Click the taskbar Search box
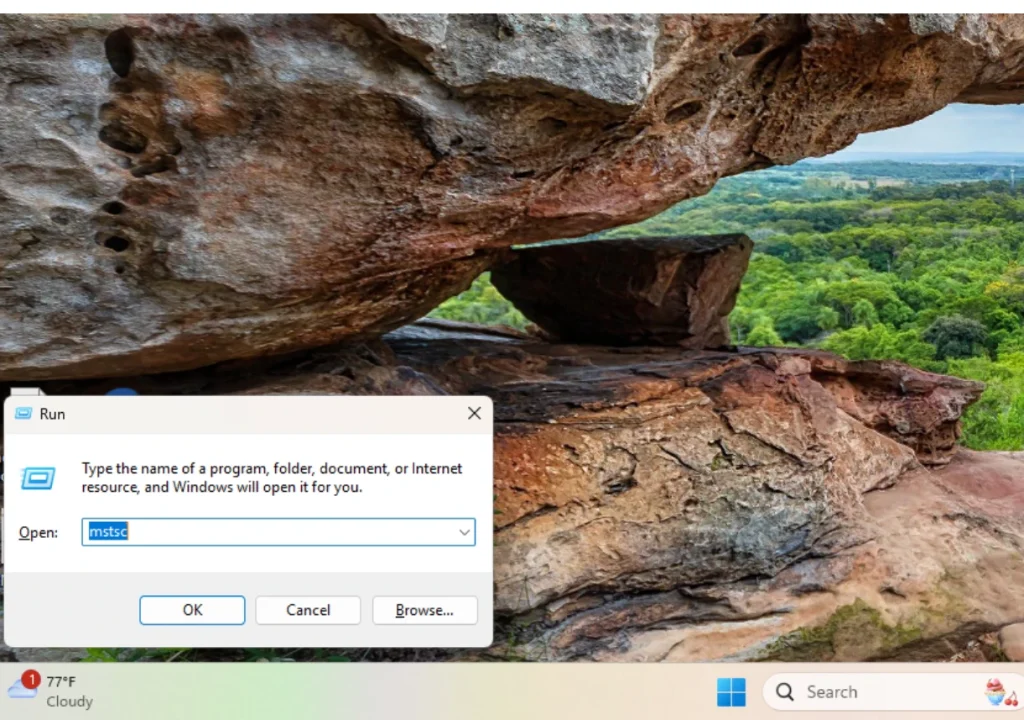Image resolution: width=1024 pixels, height=720 pixels. (893, 691)
